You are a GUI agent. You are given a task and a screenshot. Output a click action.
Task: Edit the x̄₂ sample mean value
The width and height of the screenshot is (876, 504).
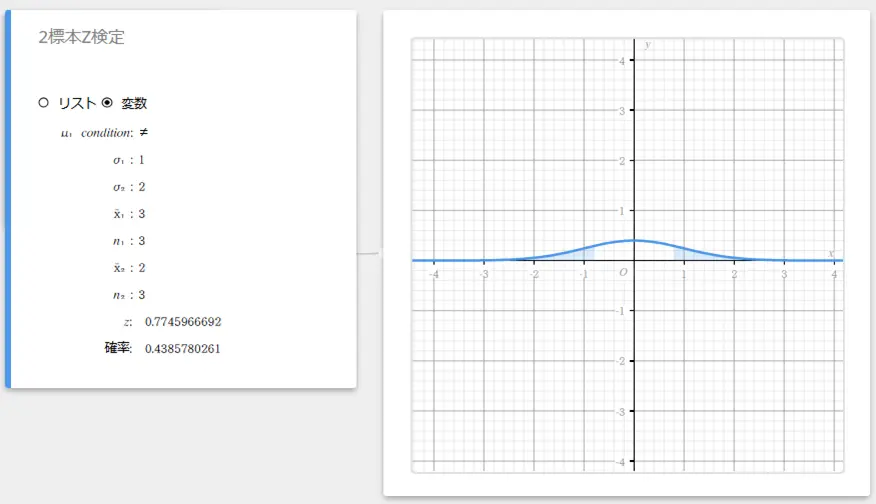click(x=141, y=268)
